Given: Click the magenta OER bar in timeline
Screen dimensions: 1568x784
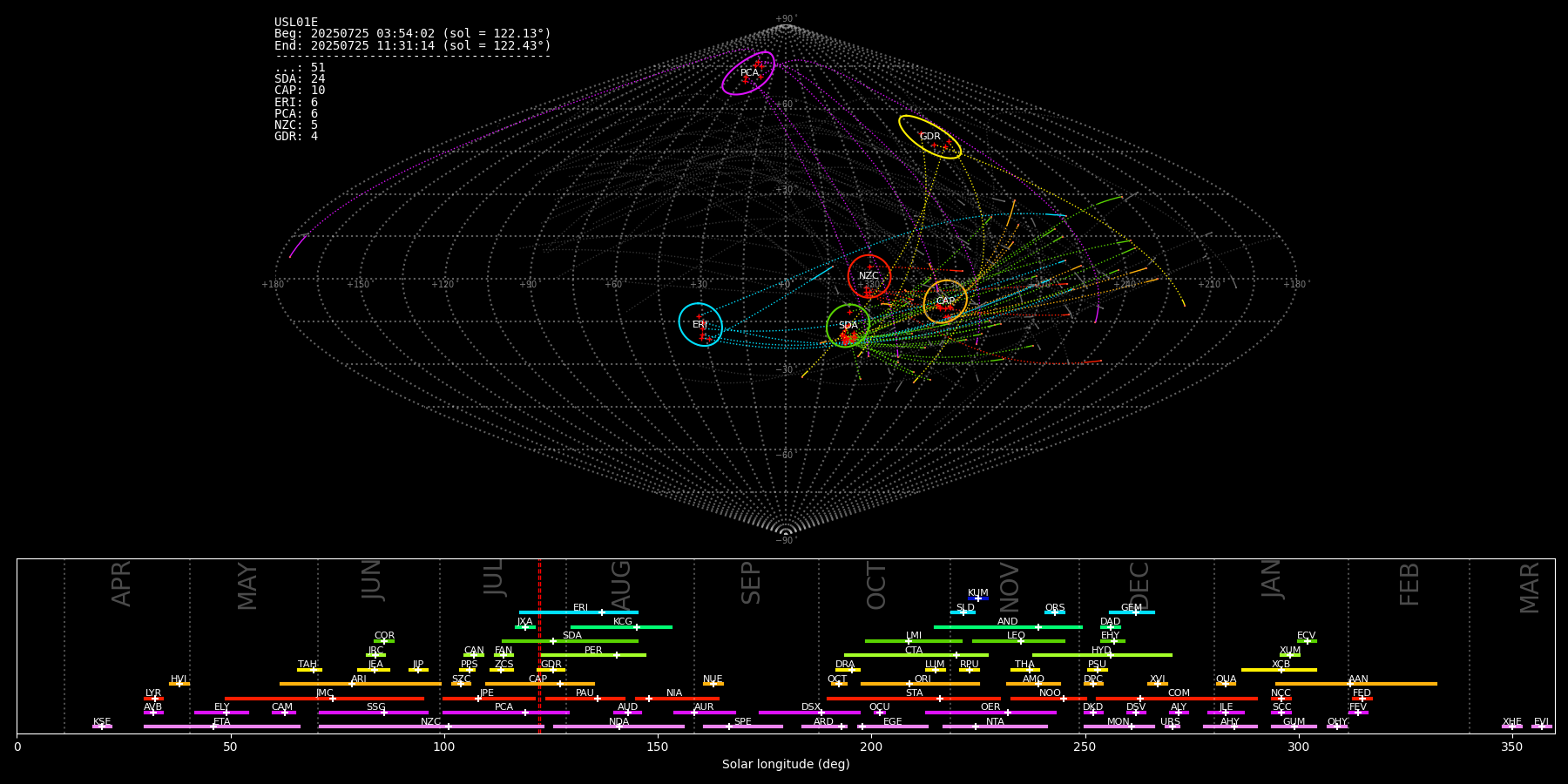Looking at the screenshot, I should [990, 713].
